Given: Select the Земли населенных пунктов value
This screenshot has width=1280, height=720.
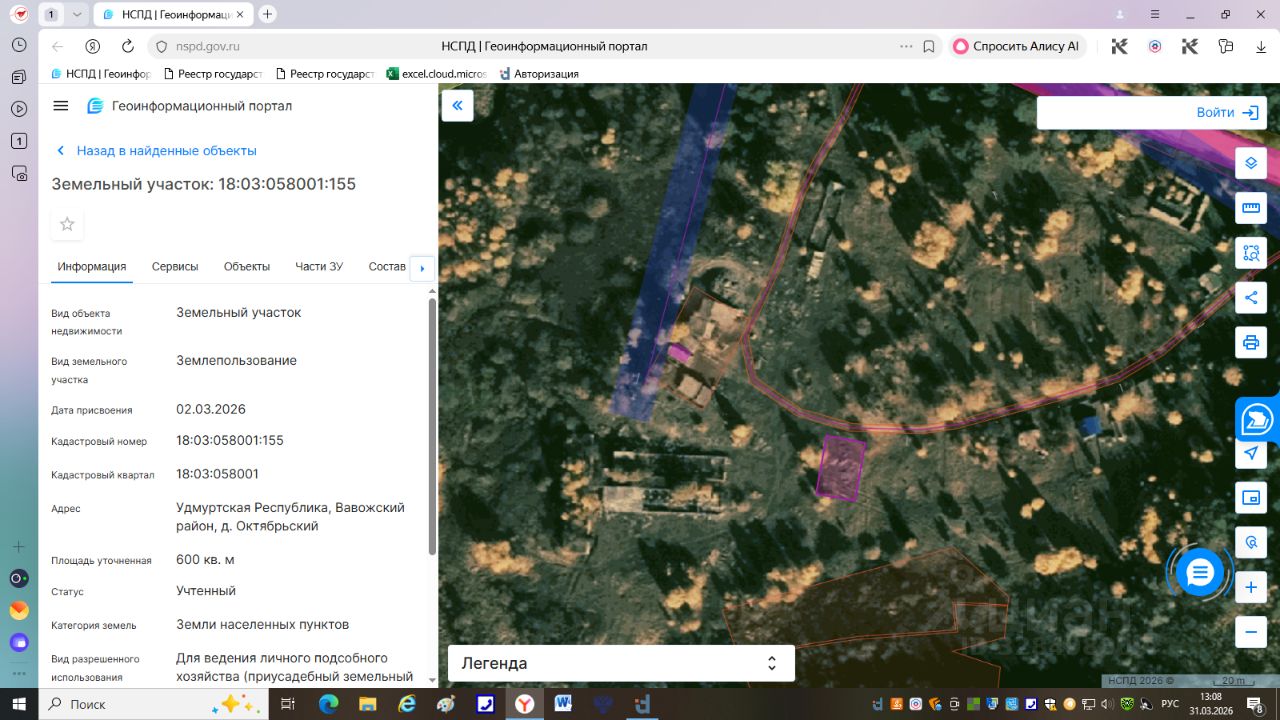Looking at the screenshot, I should (263, 625).
